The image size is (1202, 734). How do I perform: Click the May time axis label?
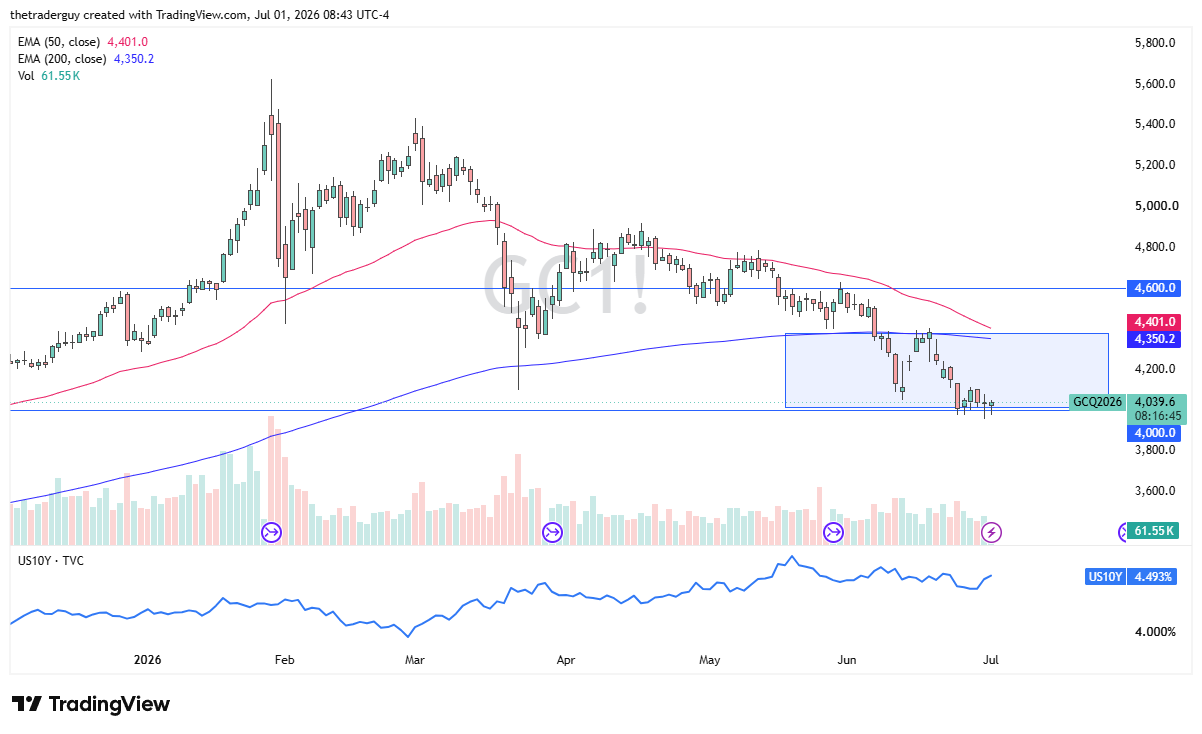tap(710, 660)
